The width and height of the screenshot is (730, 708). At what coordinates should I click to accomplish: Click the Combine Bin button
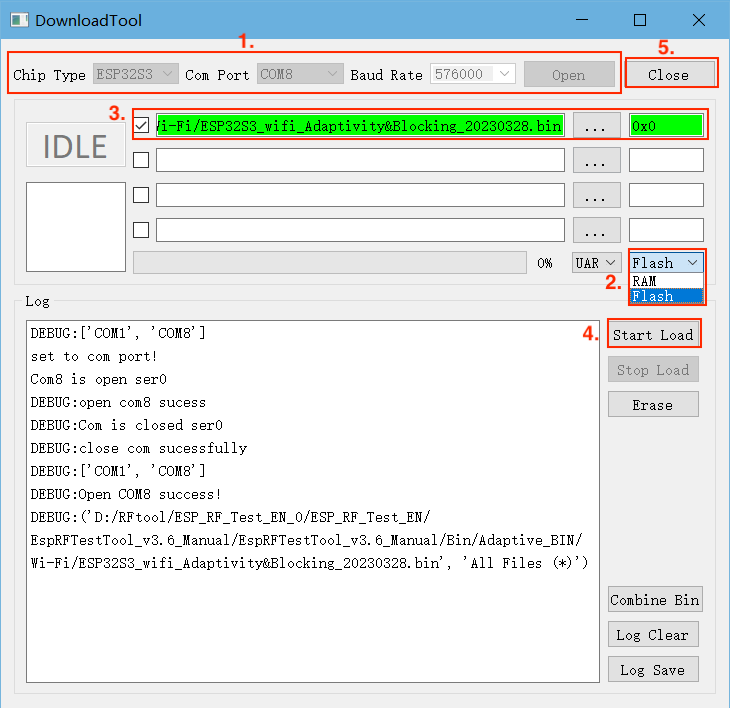tap(655, 600)
